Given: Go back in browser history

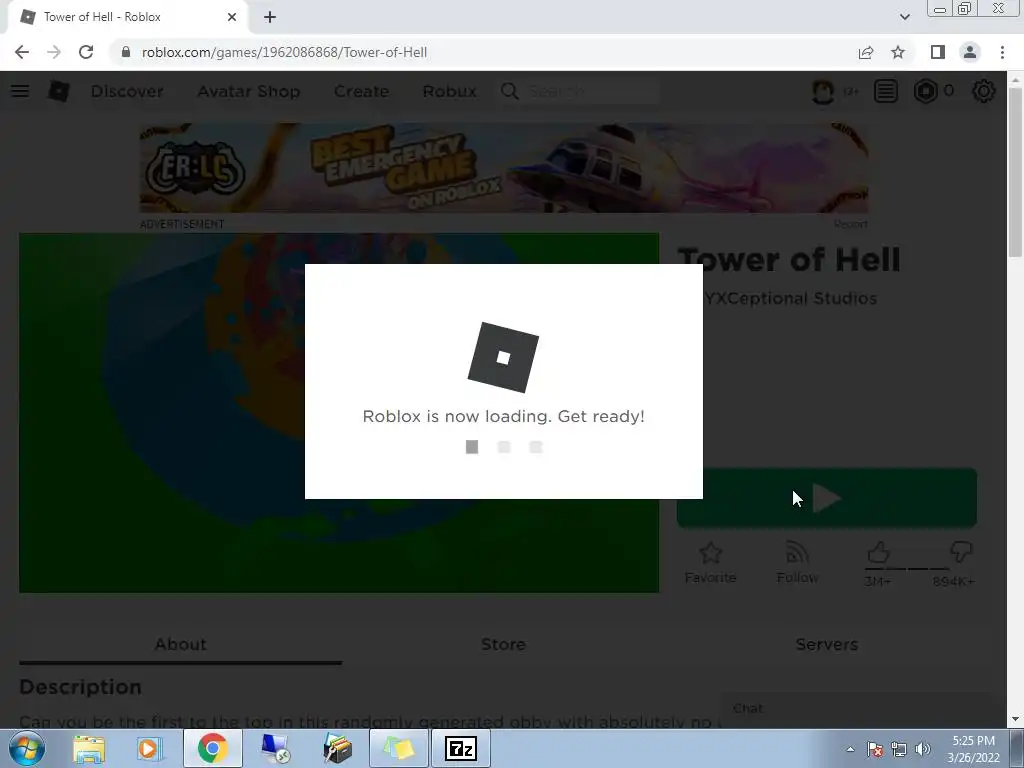Looking at the screenshot, I should [x=22, y=52].
